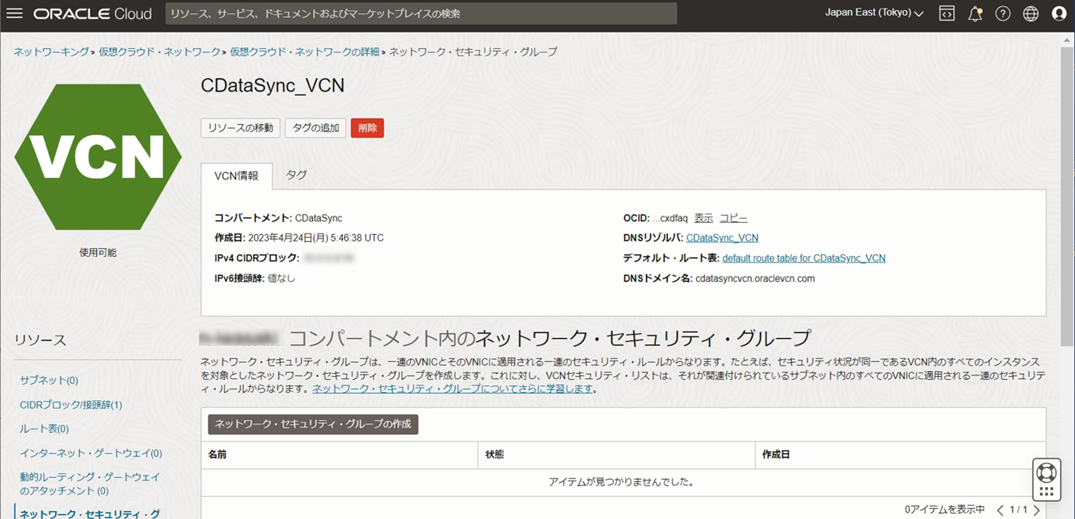Switch to the タグ tab
Viewport: 1075px width, 519px height.
[x=296, y=176]
